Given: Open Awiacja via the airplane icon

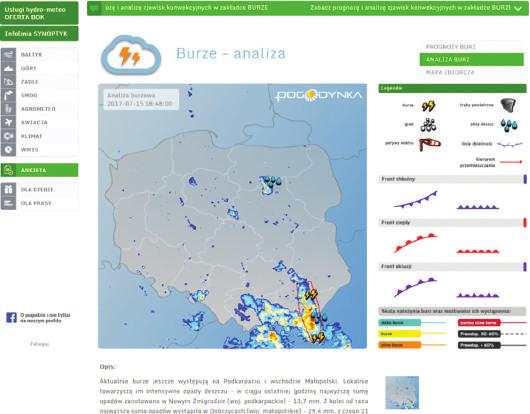Looking at the screenshot, I should pos(8,122).
